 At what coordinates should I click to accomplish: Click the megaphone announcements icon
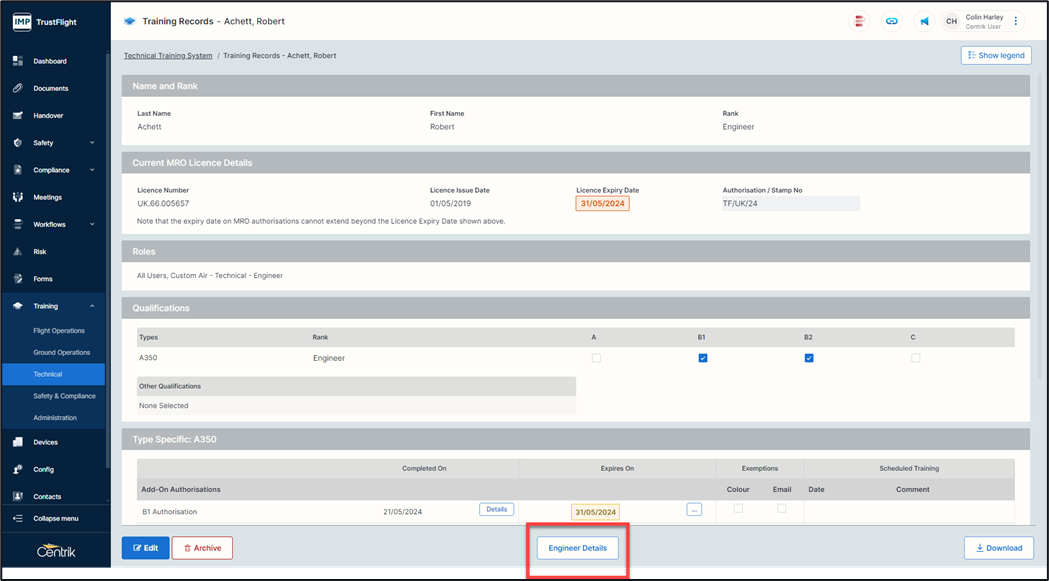pyautogui.click(x=924, y=21)
